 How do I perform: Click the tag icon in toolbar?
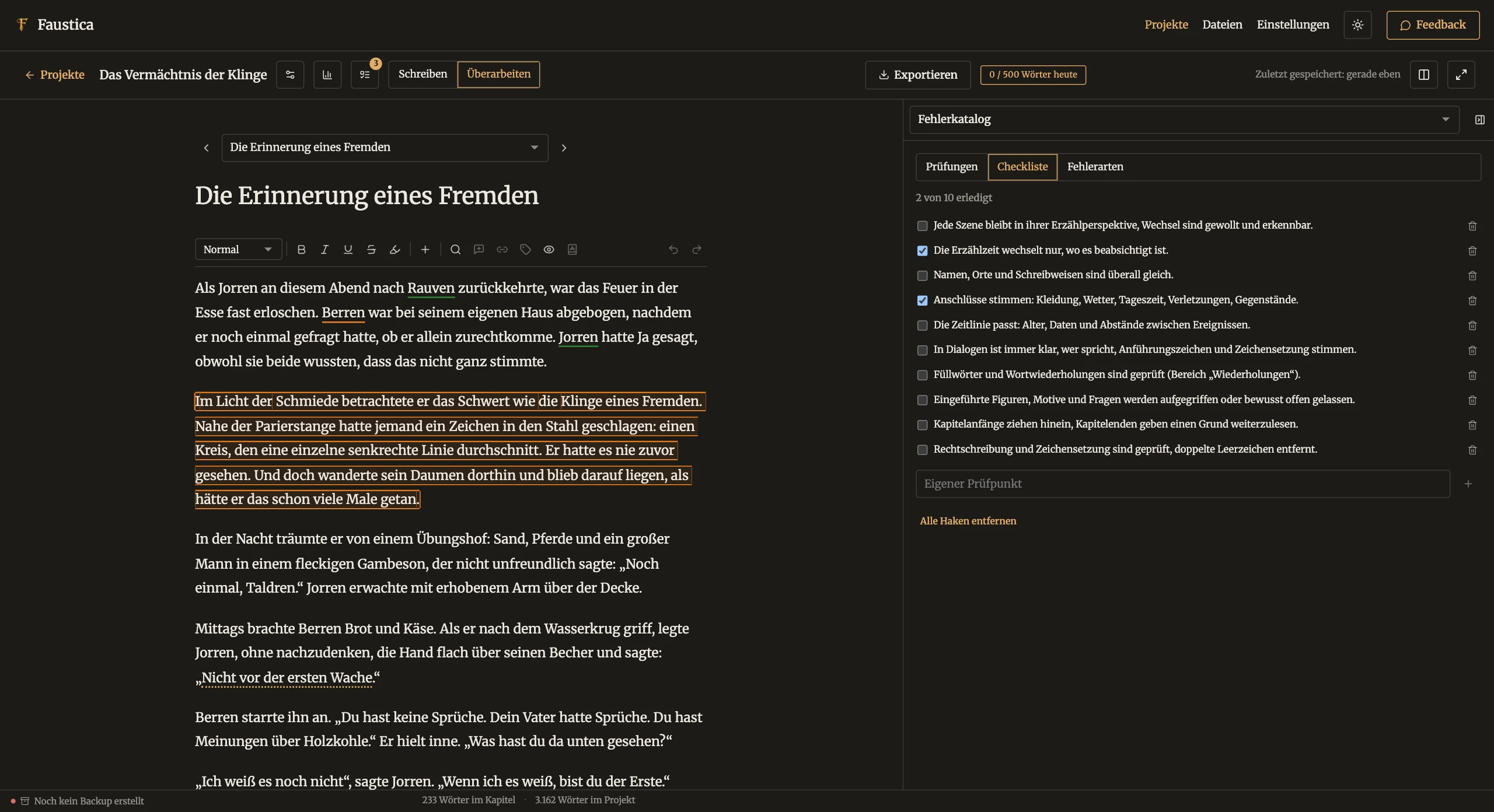click(526, 250)
